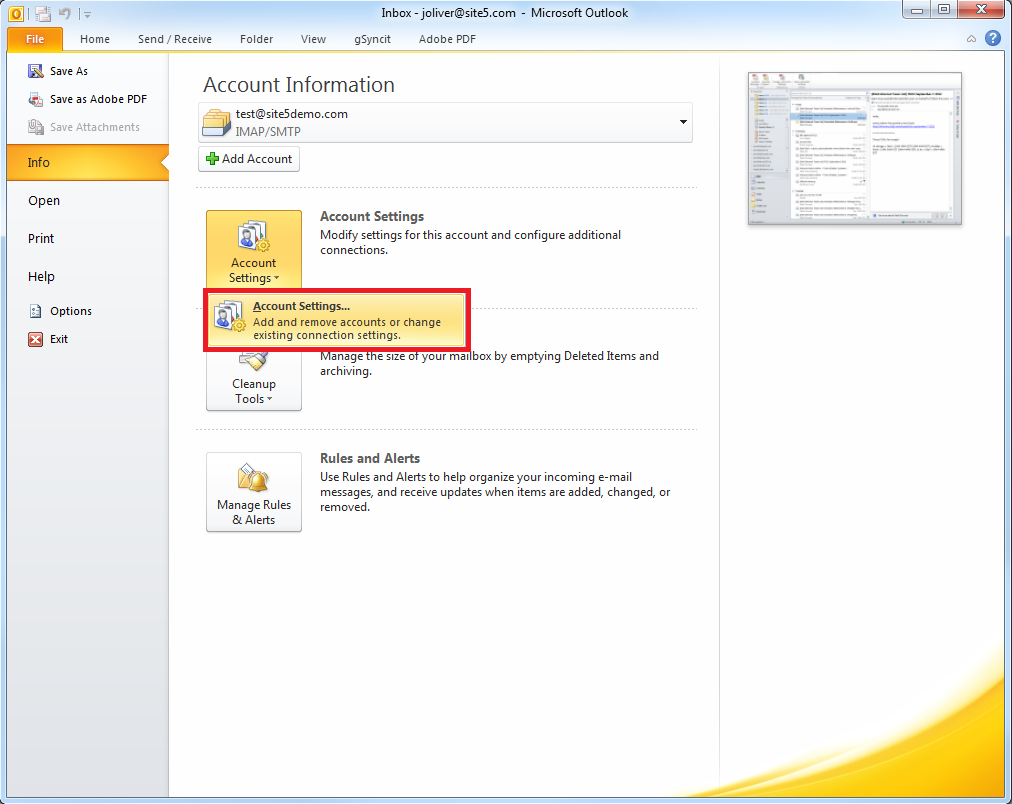Screen dimensions: 1012x804
Task: Expand the Account Settings dropdown button
Action: click(x=254, y=249)
